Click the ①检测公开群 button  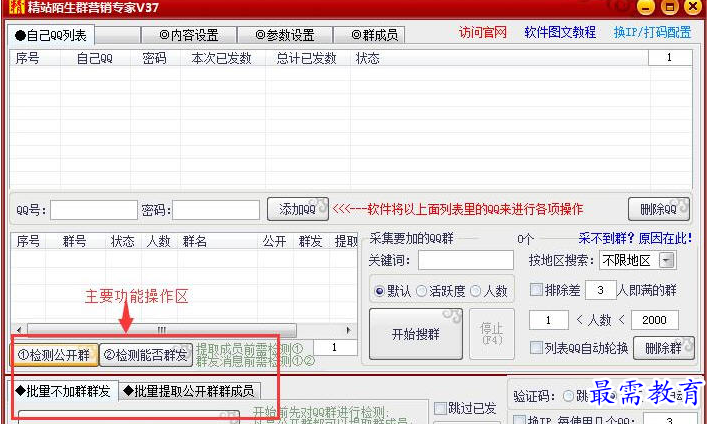[x=54, y=355]
